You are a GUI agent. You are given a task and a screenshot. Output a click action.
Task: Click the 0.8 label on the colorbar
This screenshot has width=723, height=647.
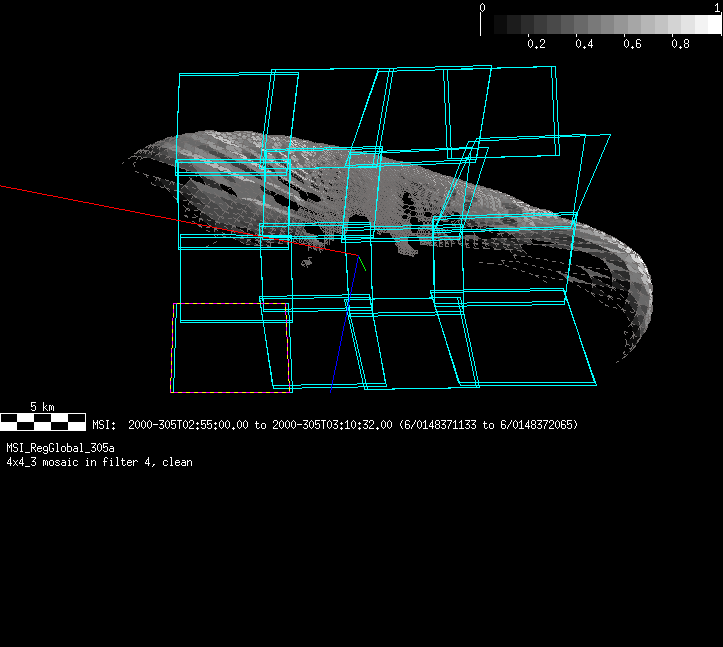[x=680, y=44]
